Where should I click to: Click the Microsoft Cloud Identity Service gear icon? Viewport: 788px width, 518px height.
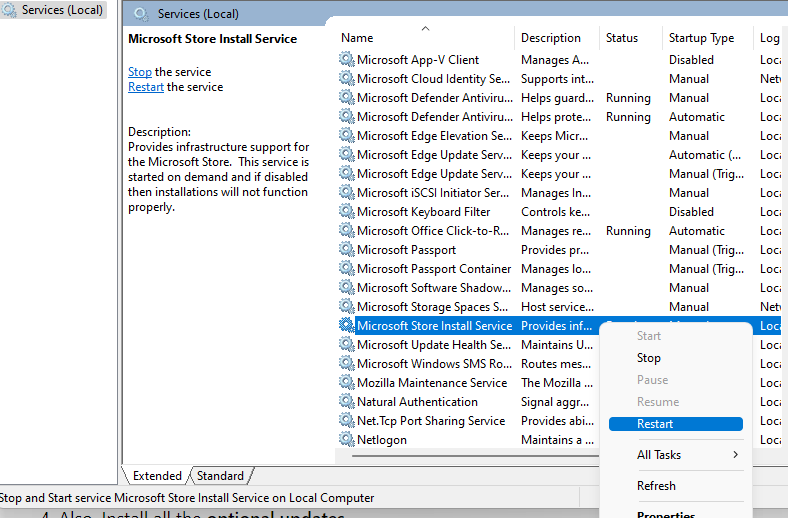(x=346, y=78)
